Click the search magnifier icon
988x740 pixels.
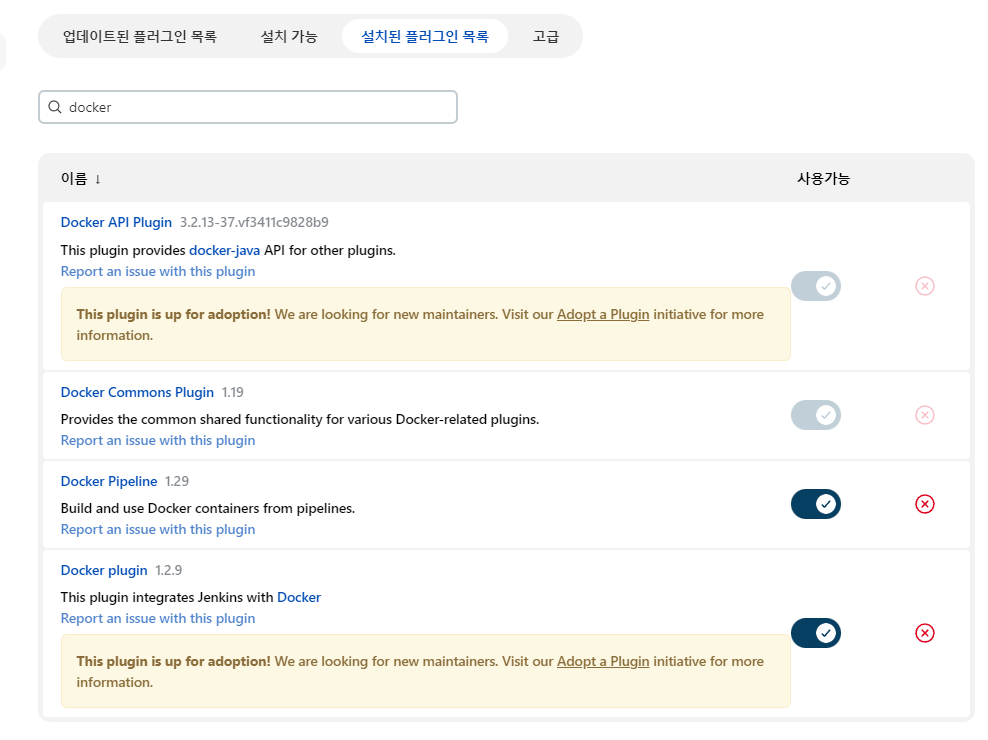click(55, 107)
